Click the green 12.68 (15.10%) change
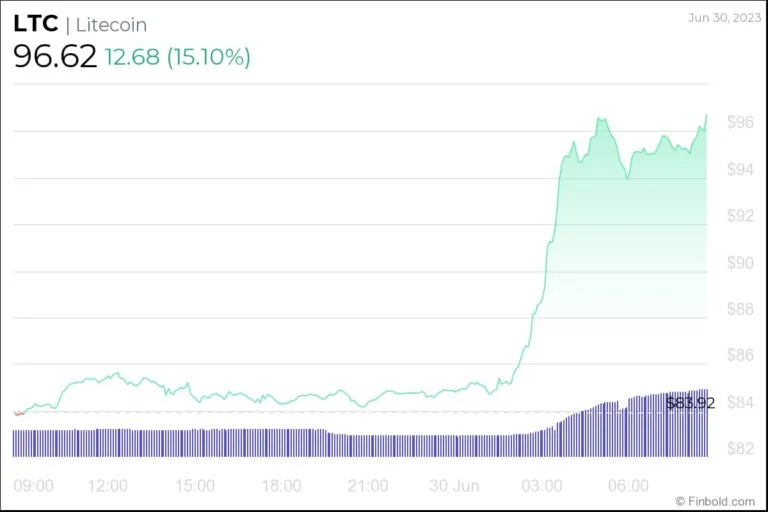768x512 pixels. [177, 57]
